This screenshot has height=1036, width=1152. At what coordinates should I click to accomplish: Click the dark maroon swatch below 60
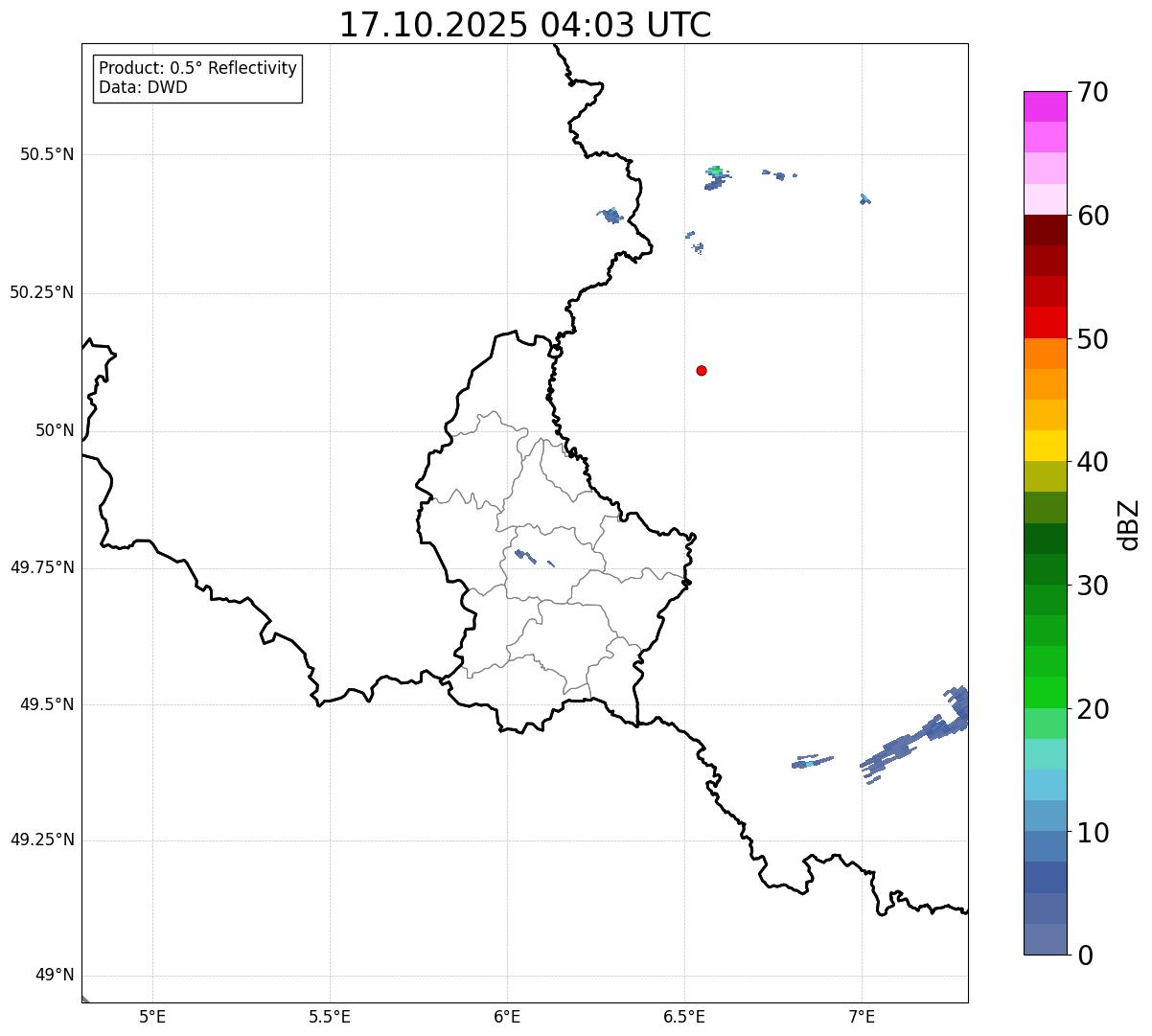(1045, 230)
